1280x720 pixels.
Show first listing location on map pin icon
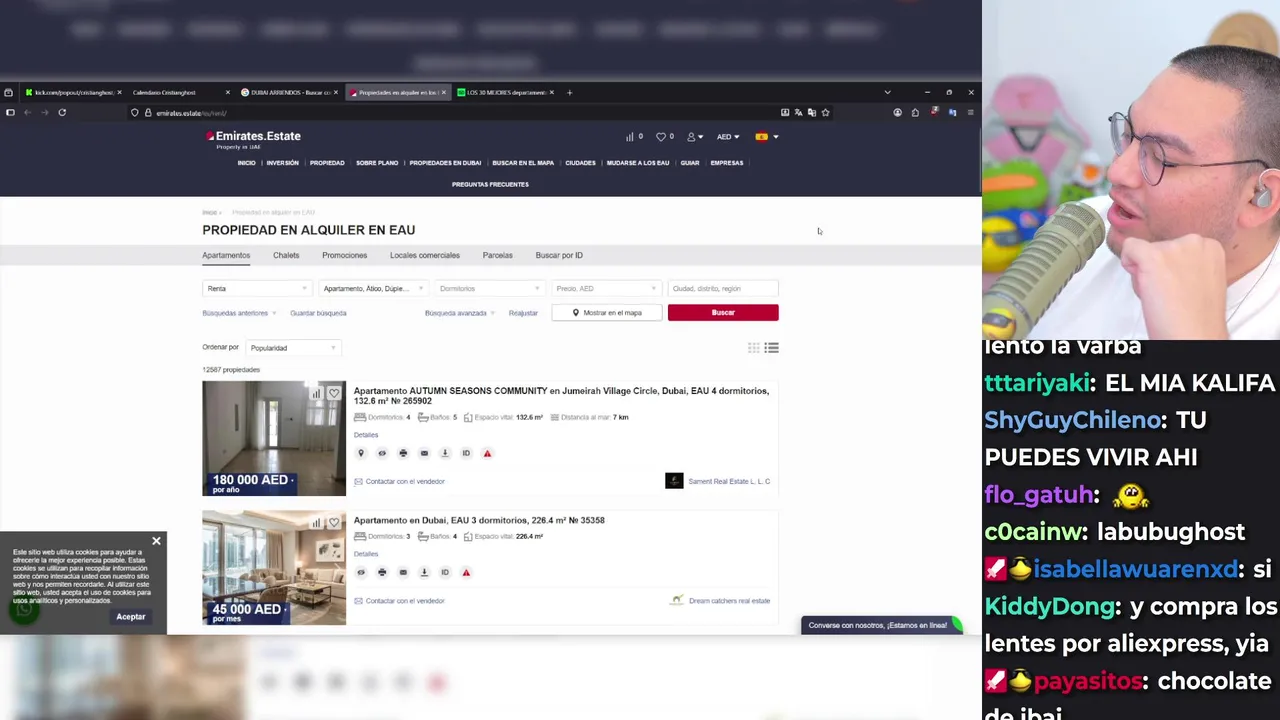point(361,453)
